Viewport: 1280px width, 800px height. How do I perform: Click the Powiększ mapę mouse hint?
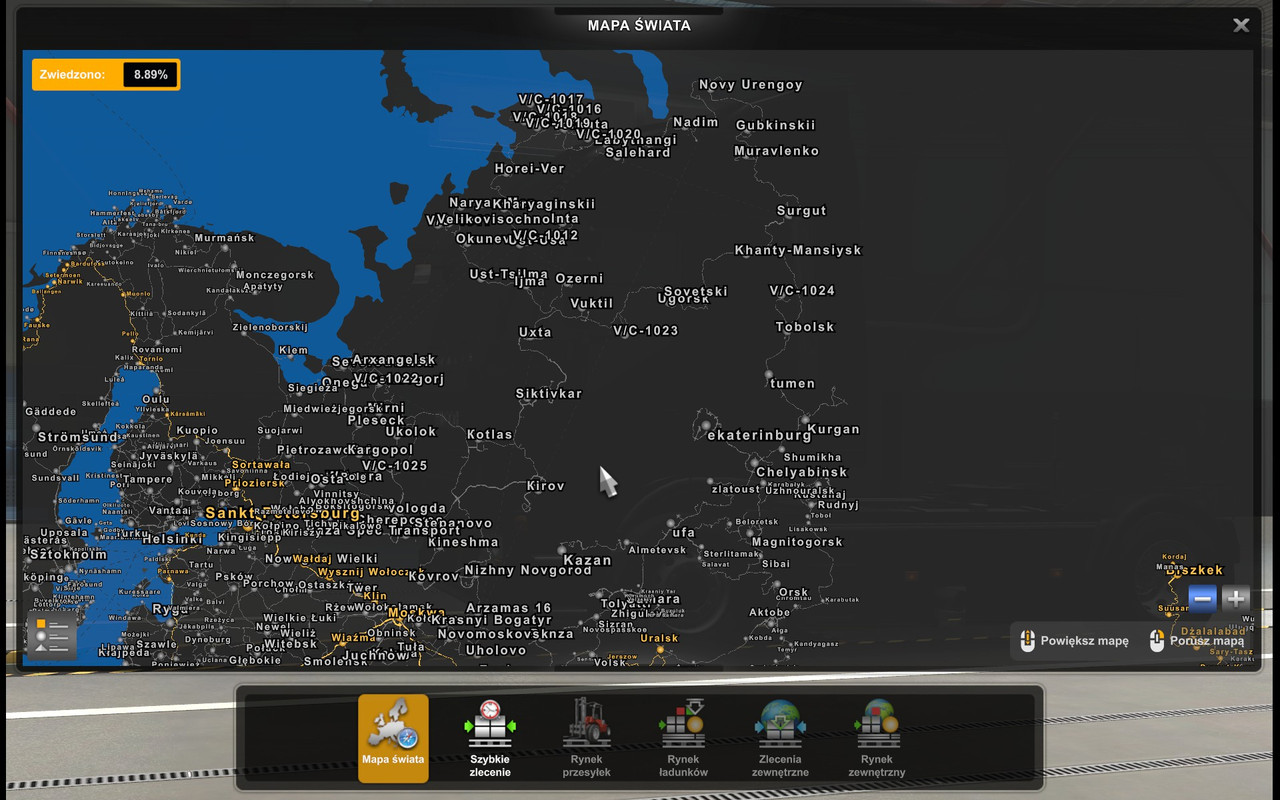(x=1073, y=641)
